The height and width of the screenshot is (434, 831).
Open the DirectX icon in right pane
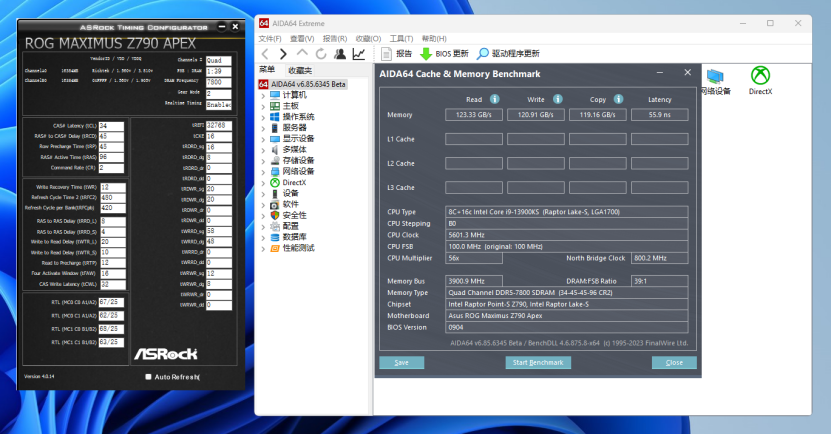pos(761,81)
